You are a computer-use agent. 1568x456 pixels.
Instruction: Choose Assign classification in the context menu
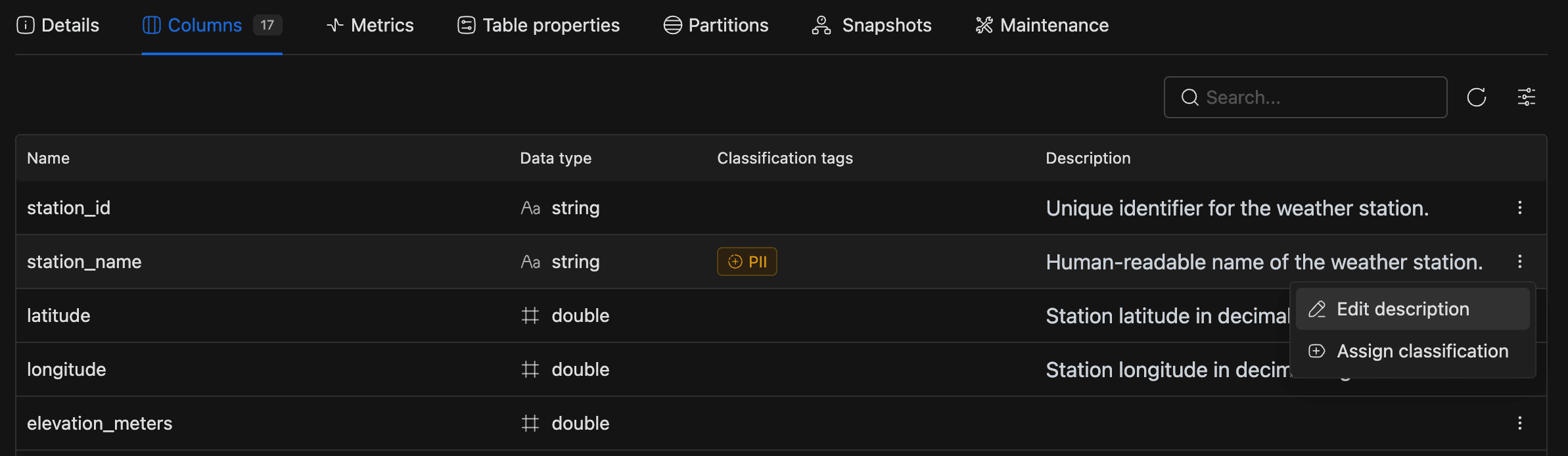1422,351
